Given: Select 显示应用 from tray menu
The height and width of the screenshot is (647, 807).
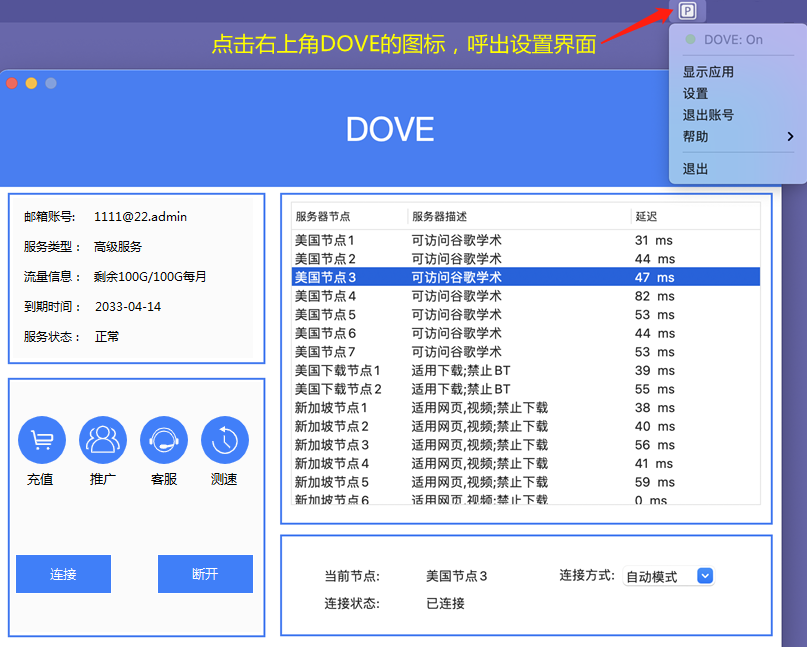Looking at the screenshot, I should [708, 72].
